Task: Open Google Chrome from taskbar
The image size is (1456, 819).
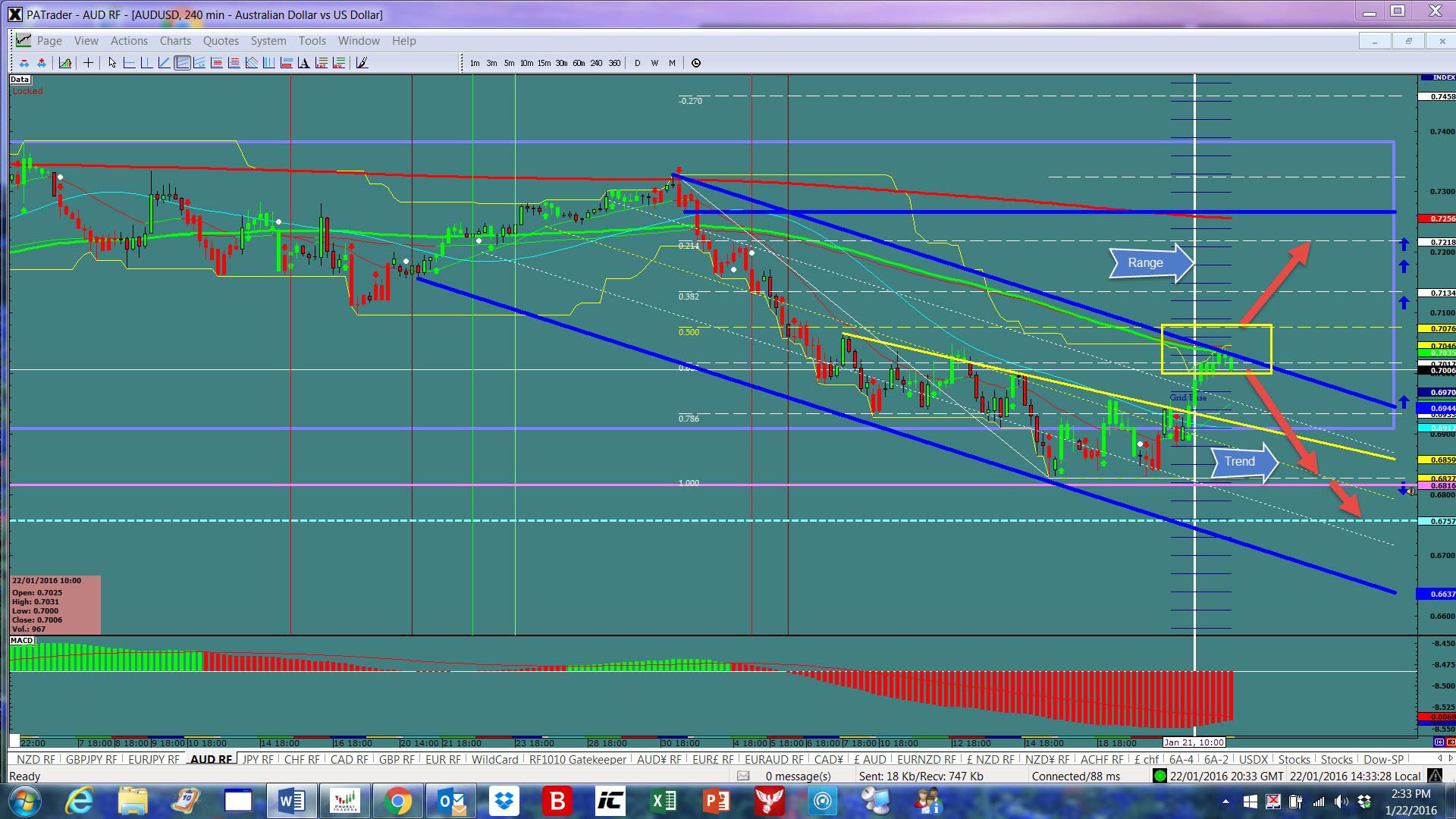Action: pyautogui.click(x=397, y=801)
